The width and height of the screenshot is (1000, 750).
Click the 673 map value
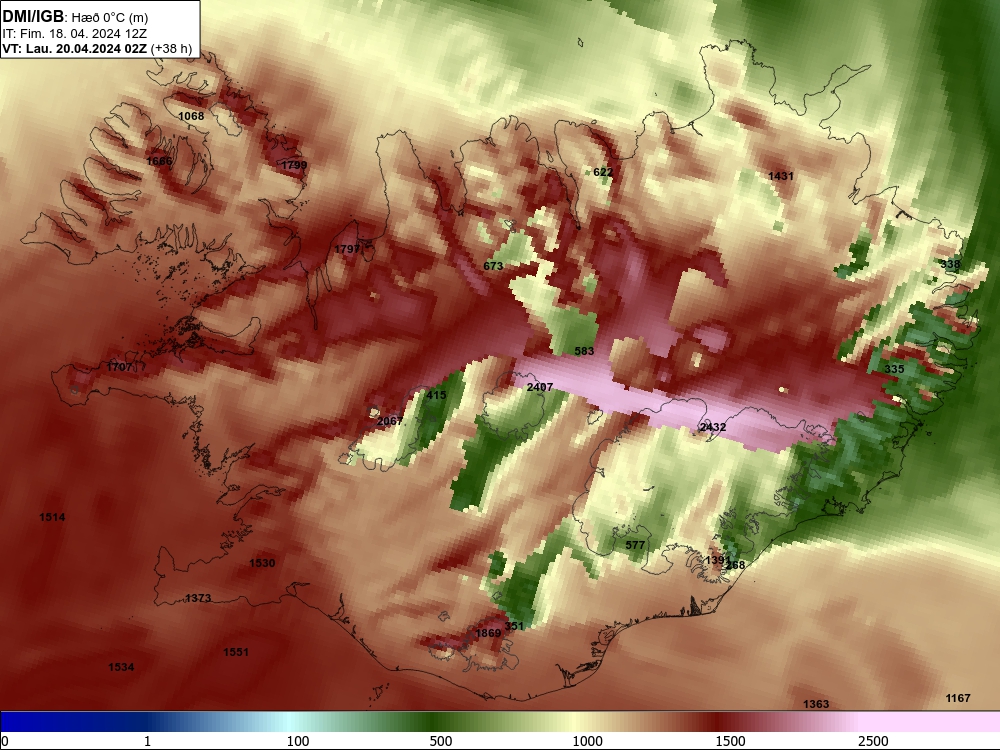coord(493,266)
